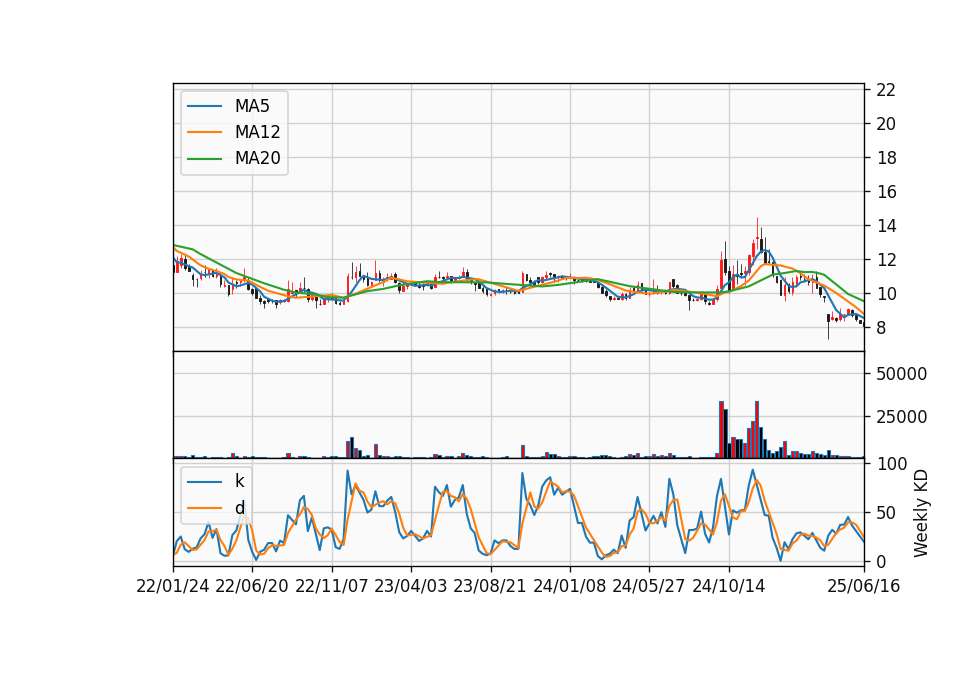960x690 pixels.
Task: Click the price axis label 20
Action: (x=886, y=124)
